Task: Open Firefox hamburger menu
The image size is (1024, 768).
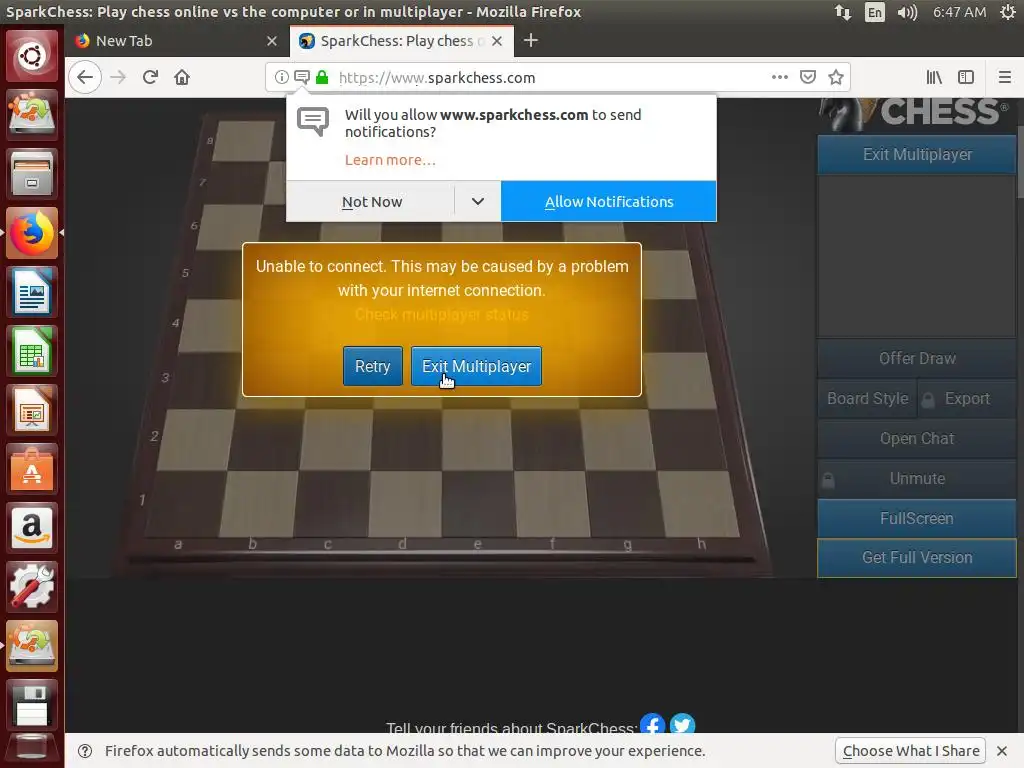Action: (x=1005, y=77)
